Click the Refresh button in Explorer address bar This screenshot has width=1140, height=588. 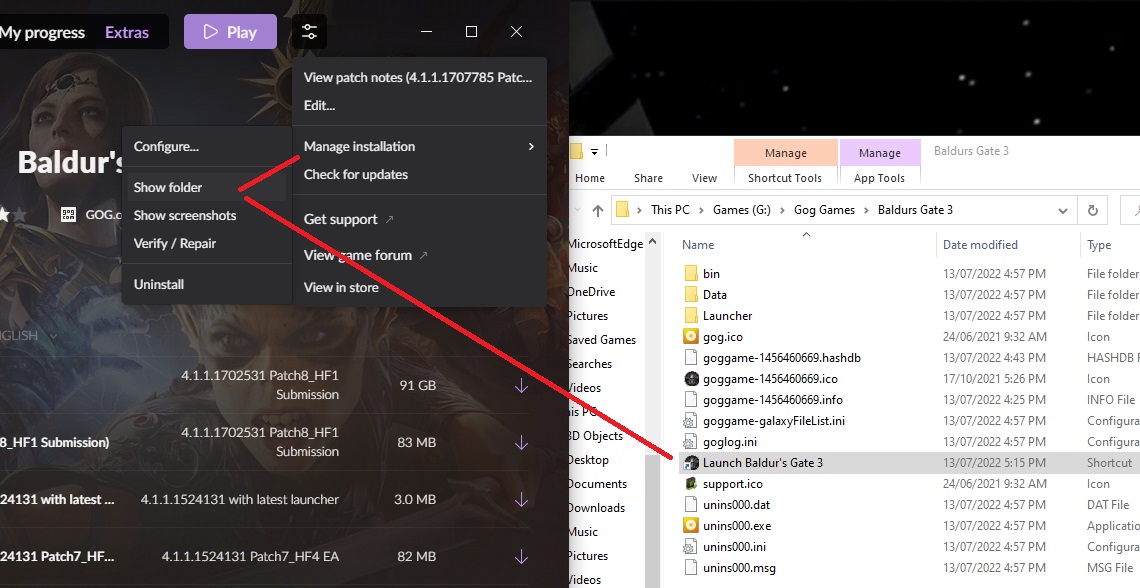1092,210
